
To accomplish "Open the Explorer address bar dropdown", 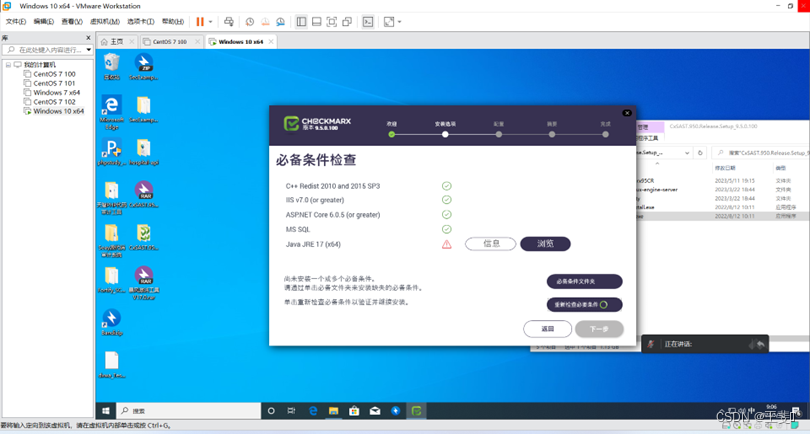I will click(x=687, y=153).
